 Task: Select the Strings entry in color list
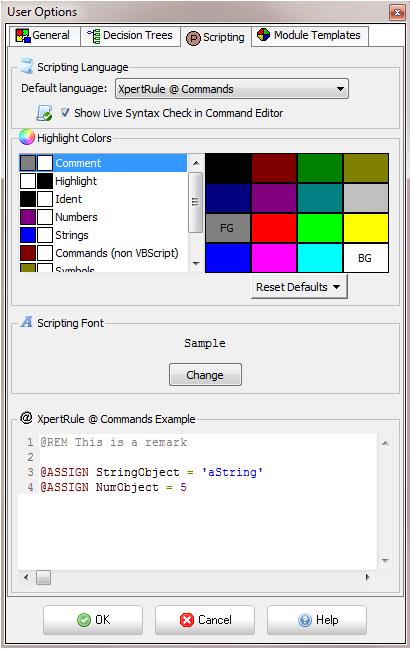click(103, 235)
